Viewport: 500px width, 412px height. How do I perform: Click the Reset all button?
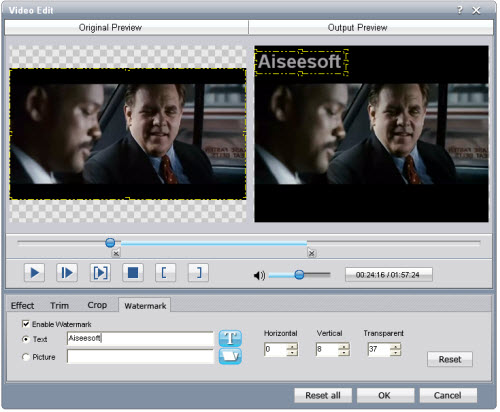[x=323, y=395]
